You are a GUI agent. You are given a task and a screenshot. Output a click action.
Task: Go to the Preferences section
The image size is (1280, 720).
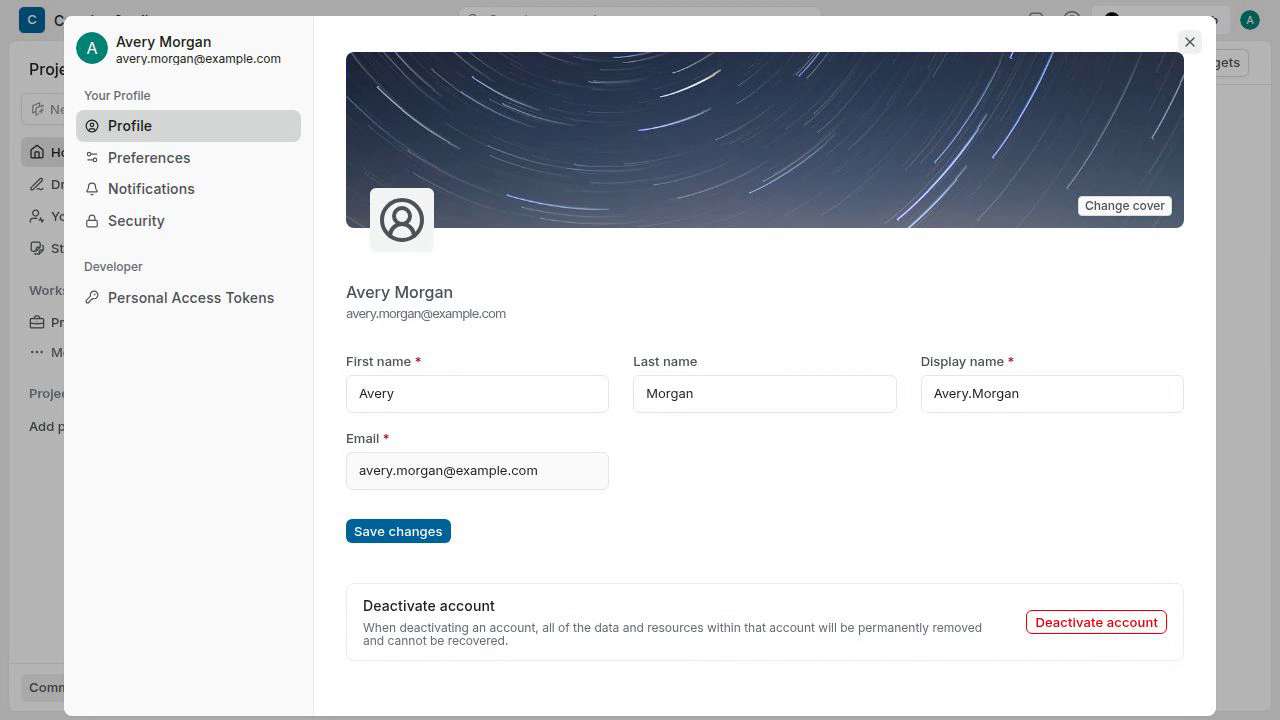click(x=188, y=158)
